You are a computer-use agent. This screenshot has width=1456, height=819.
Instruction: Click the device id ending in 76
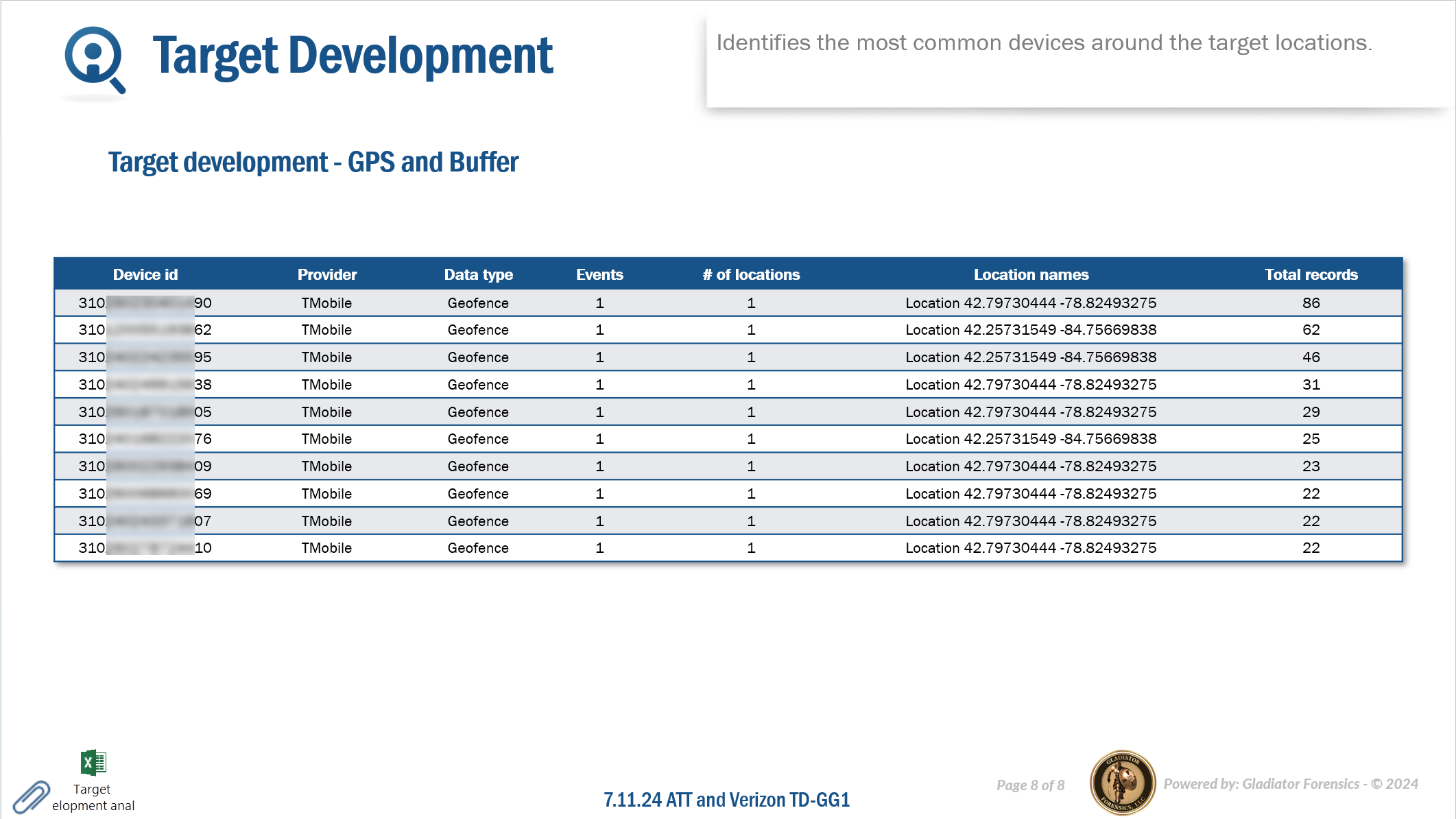[x=145, y=439]
